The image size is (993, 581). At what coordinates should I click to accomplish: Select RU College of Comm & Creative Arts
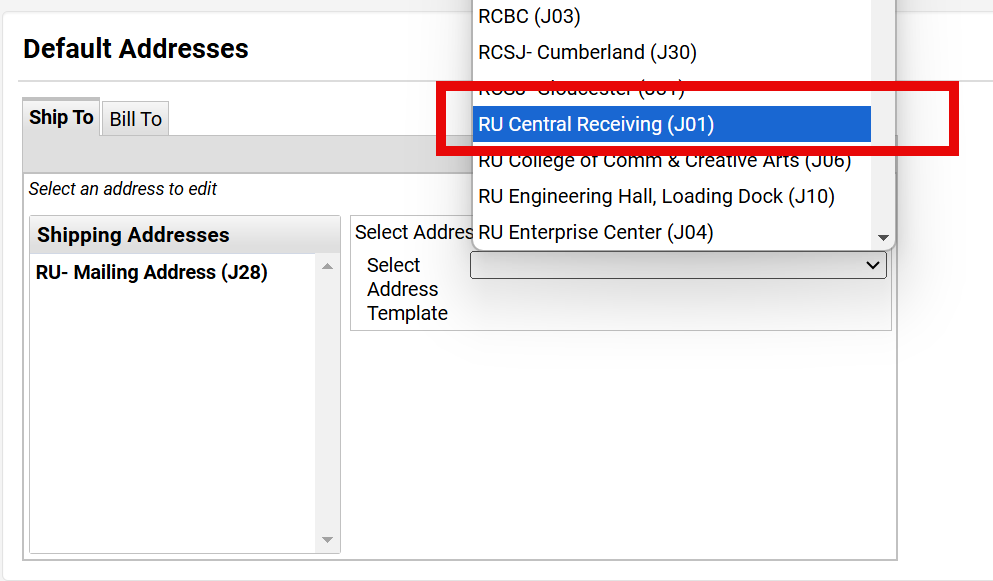tap(664, 160)
